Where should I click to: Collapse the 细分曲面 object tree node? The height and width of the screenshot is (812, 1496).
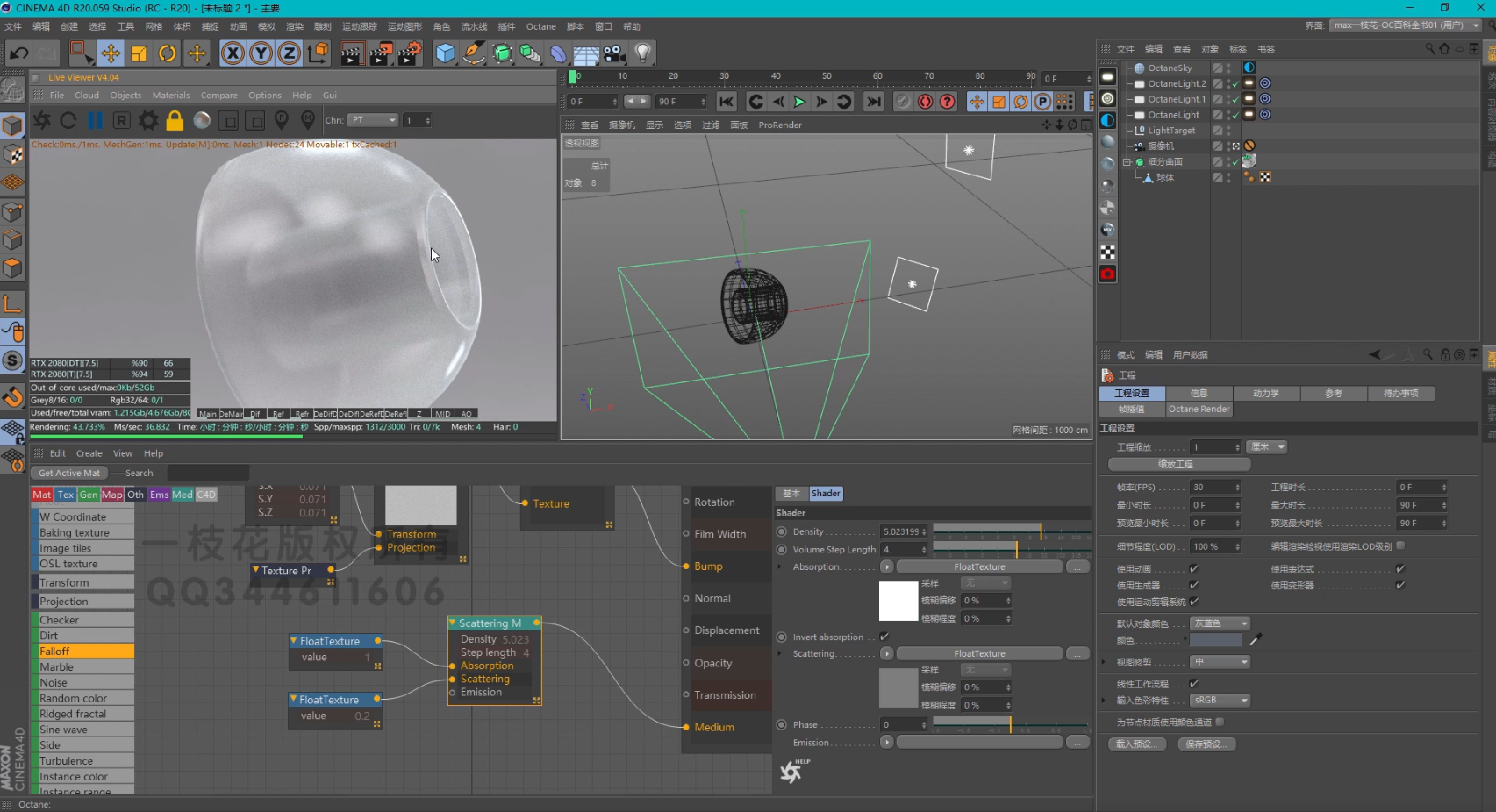point(1127,162)
